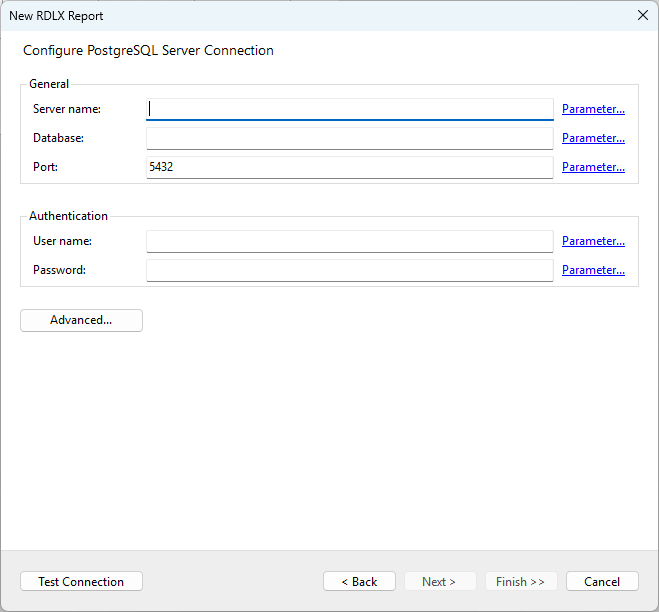Click the 'Database:' label
659x612 pixels.
(x=58, y=138)
